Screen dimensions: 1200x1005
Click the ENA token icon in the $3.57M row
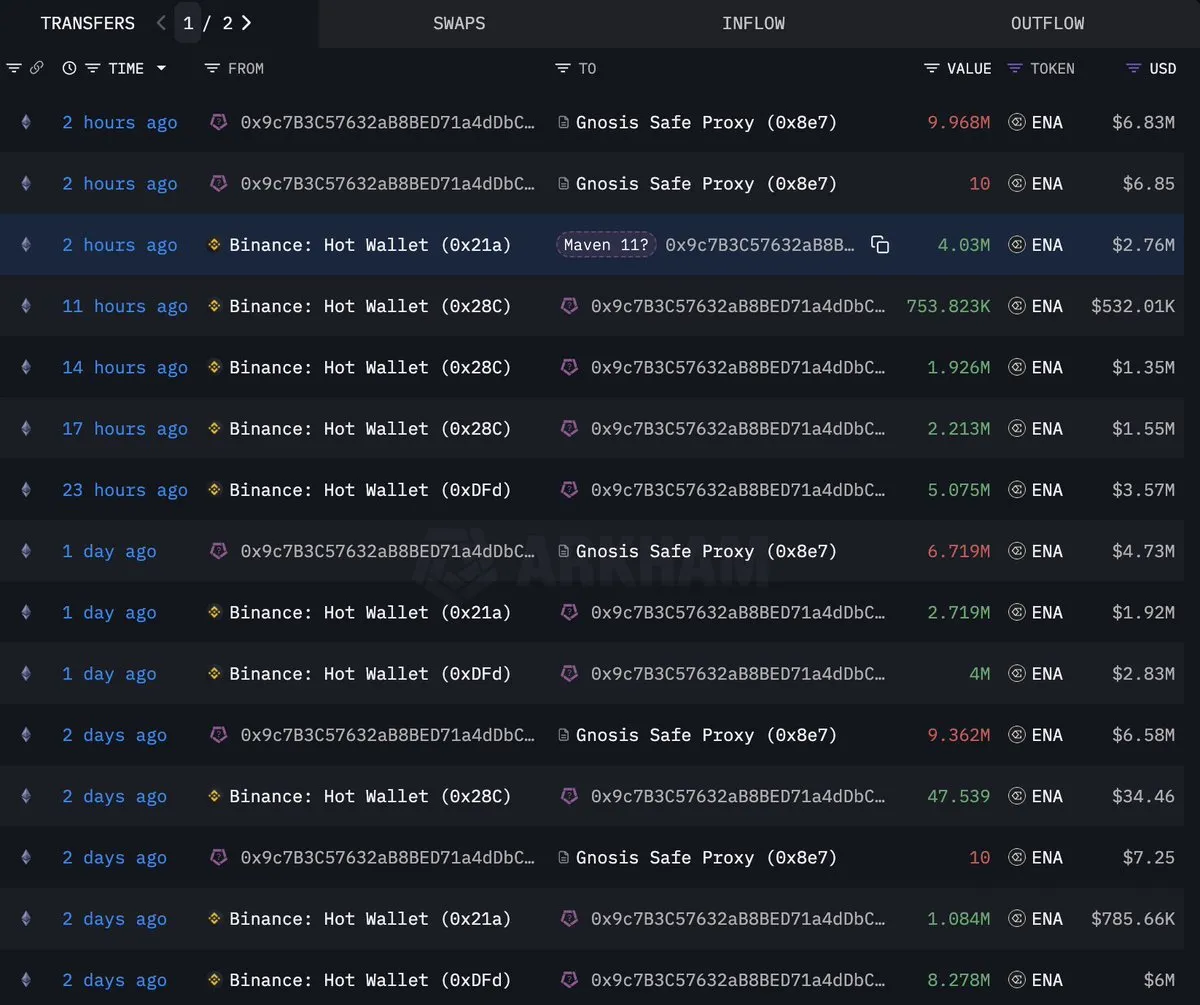(1017, 490)
